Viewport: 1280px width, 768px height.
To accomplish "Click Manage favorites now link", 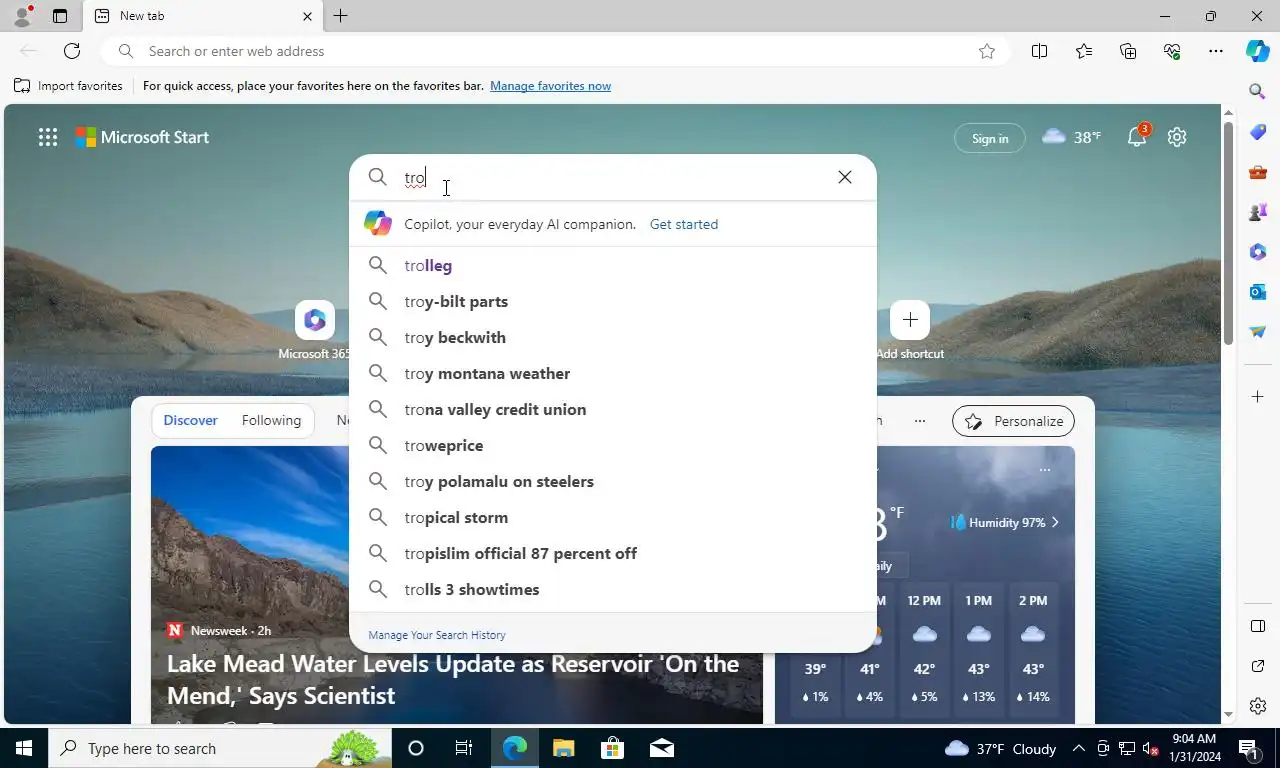I will pos(550,86).
